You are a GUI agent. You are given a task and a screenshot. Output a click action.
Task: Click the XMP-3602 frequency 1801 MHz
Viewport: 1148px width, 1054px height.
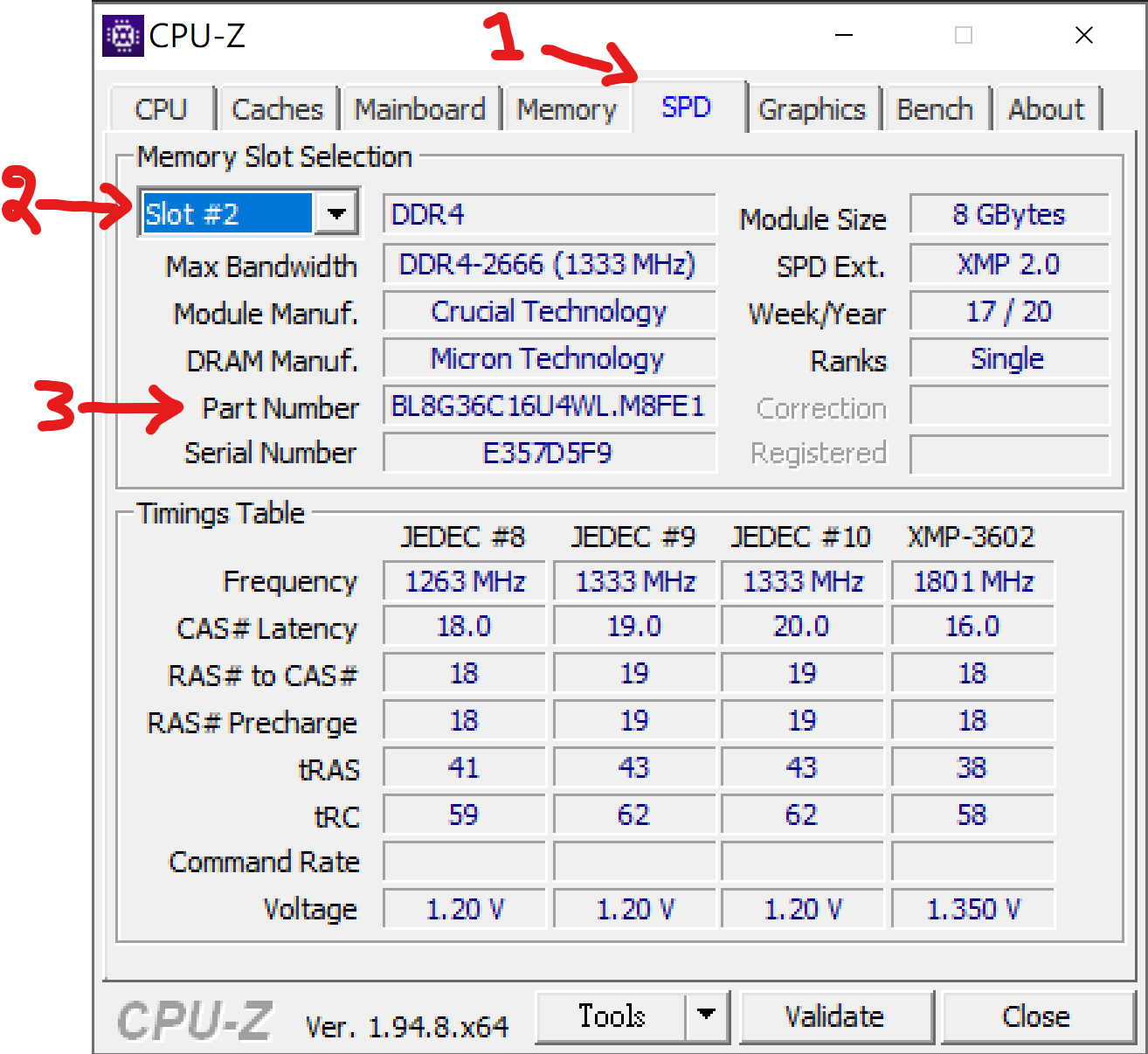(973, 581)
